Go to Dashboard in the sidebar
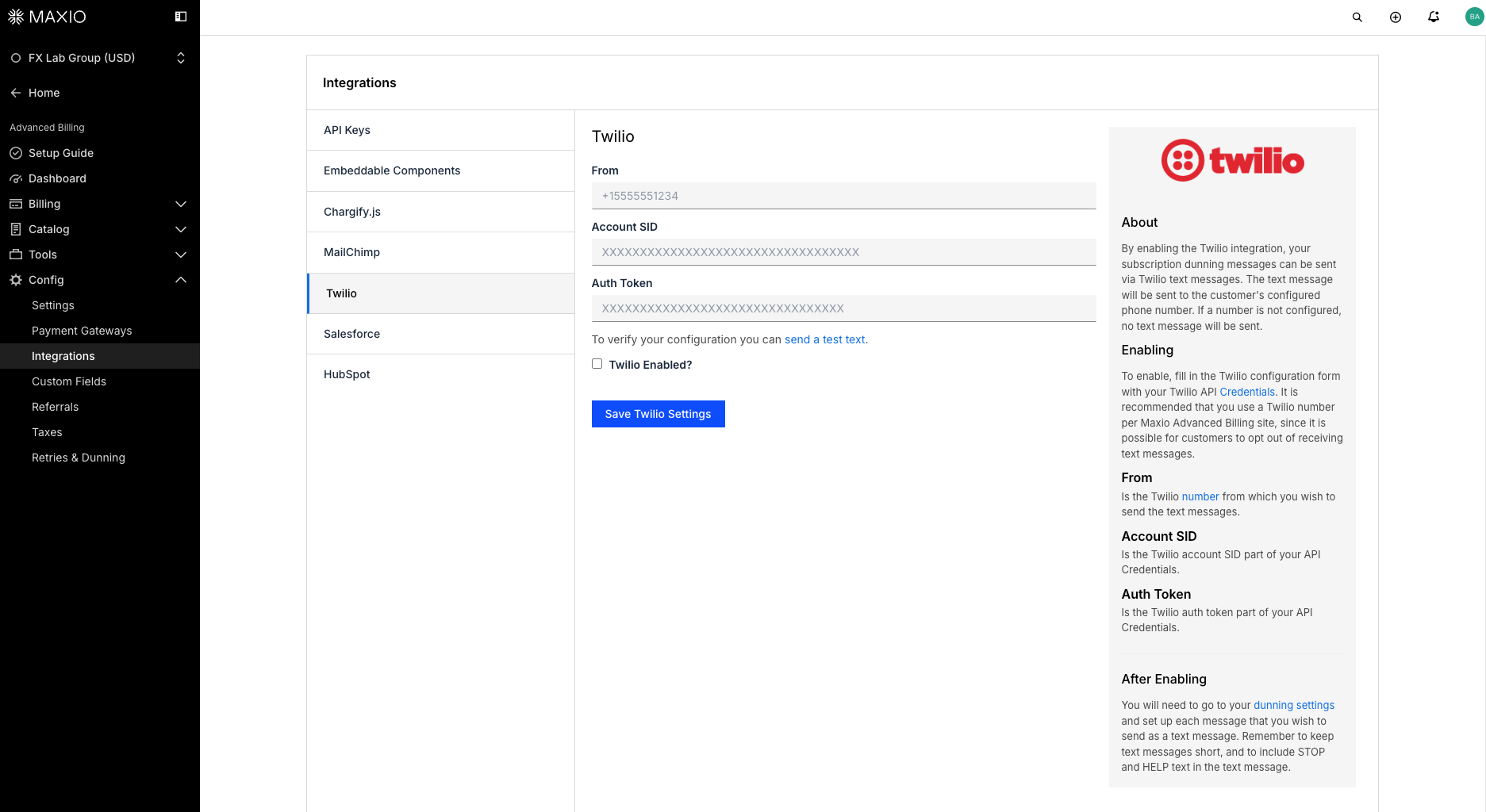Image resolution: width=1486 pixels, height=812 pixels. (x=57, y=178)
